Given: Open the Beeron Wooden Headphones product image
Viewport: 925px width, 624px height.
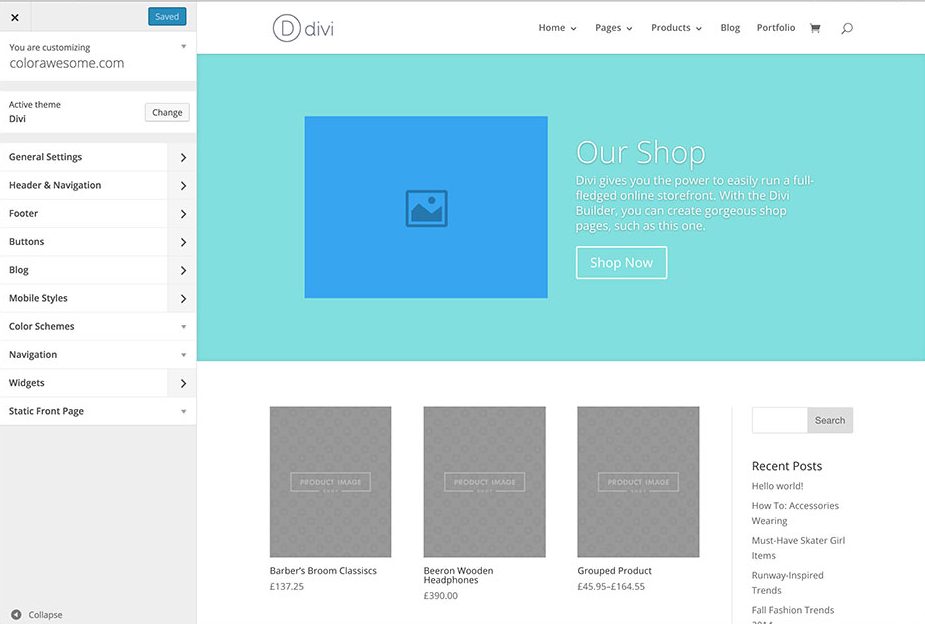Looking at the screenshot, I should (484, 481).
